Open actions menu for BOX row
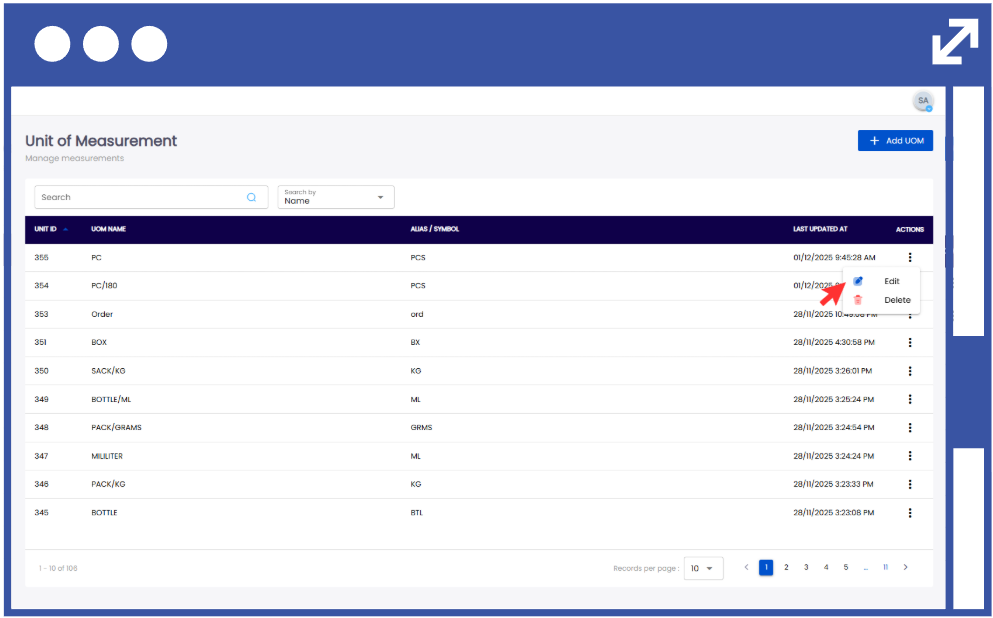This screenshot has width=993, height=618. [910, 342]
